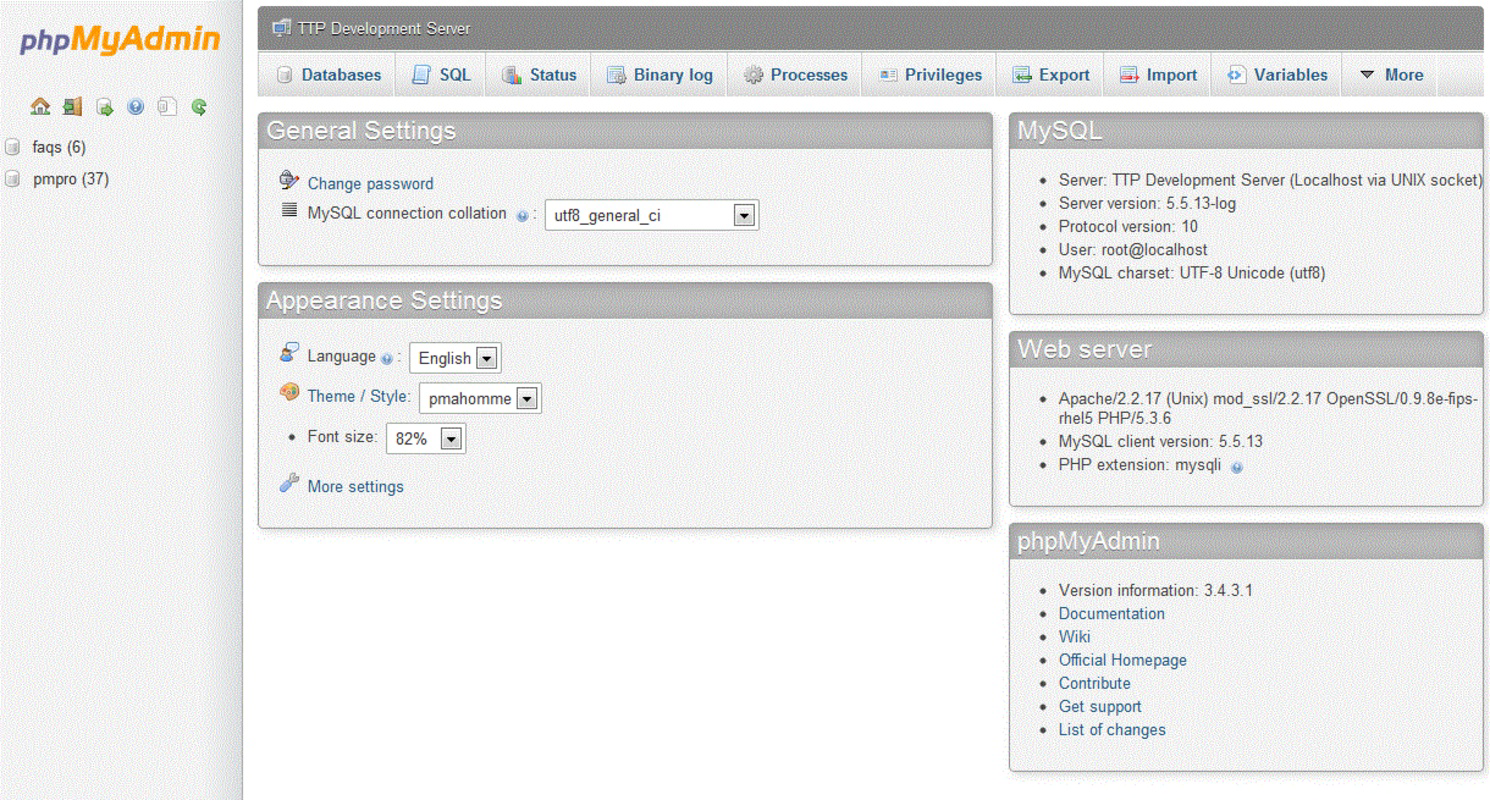Click the MySQL connection collation list icon

click(x=289, y=210)
